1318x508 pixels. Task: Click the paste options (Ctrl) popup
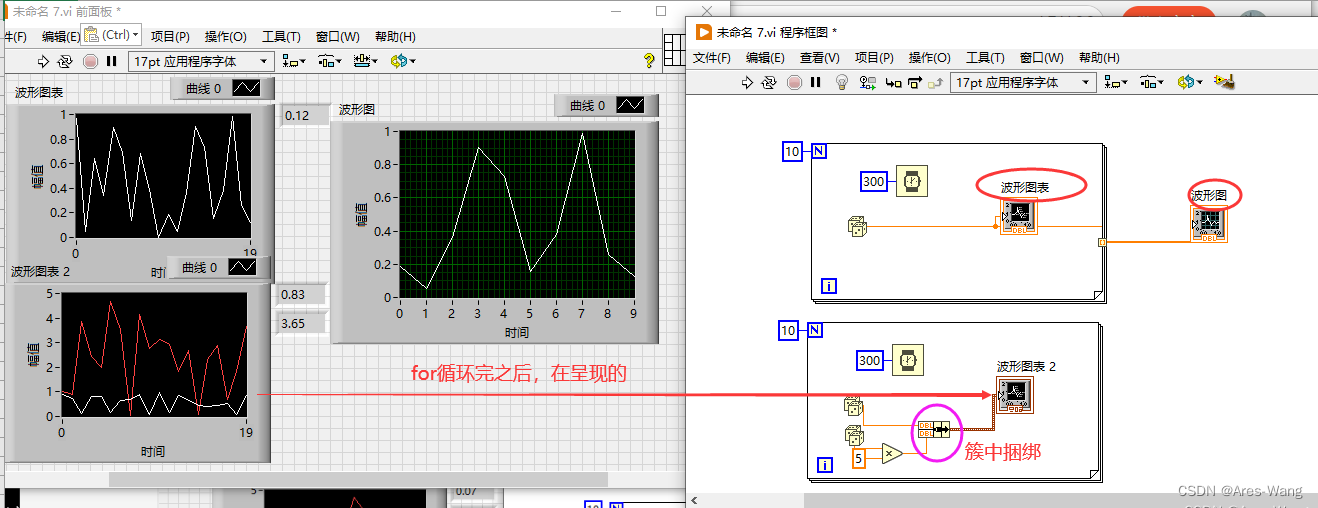112,34
